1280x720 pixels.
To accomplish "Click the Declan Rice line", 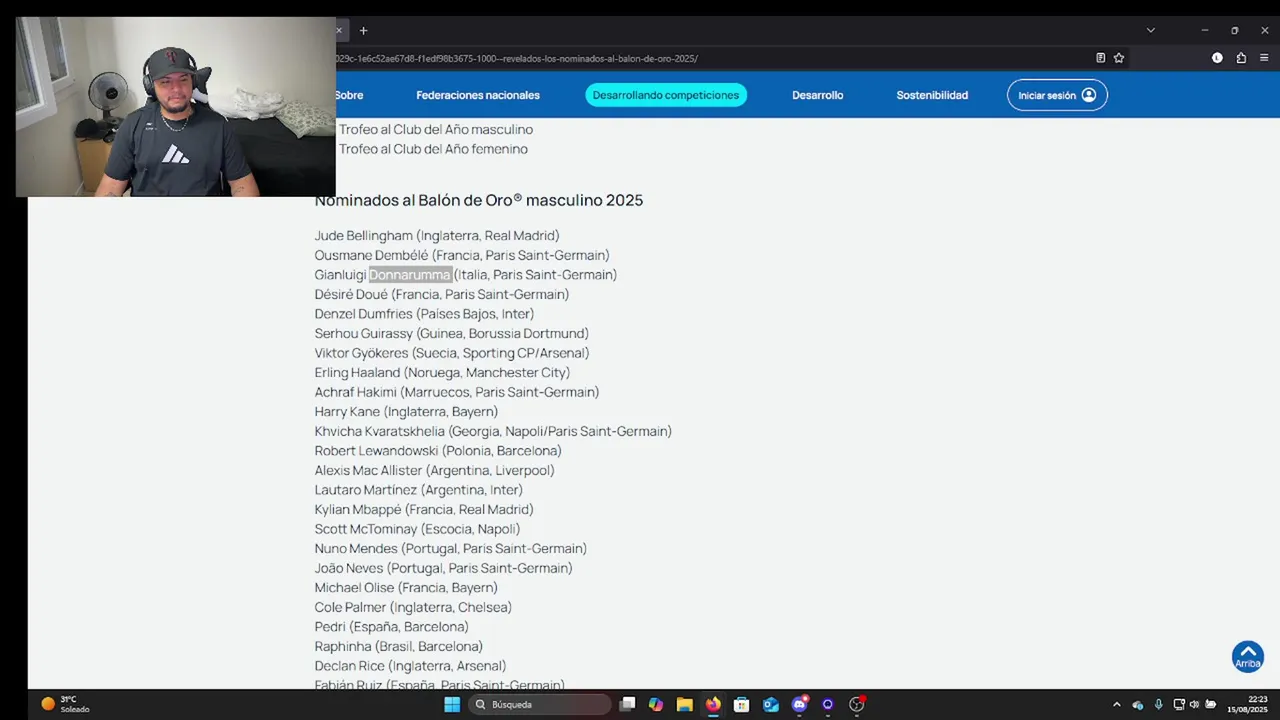I will pyautogui.click(x=410, y=666).
